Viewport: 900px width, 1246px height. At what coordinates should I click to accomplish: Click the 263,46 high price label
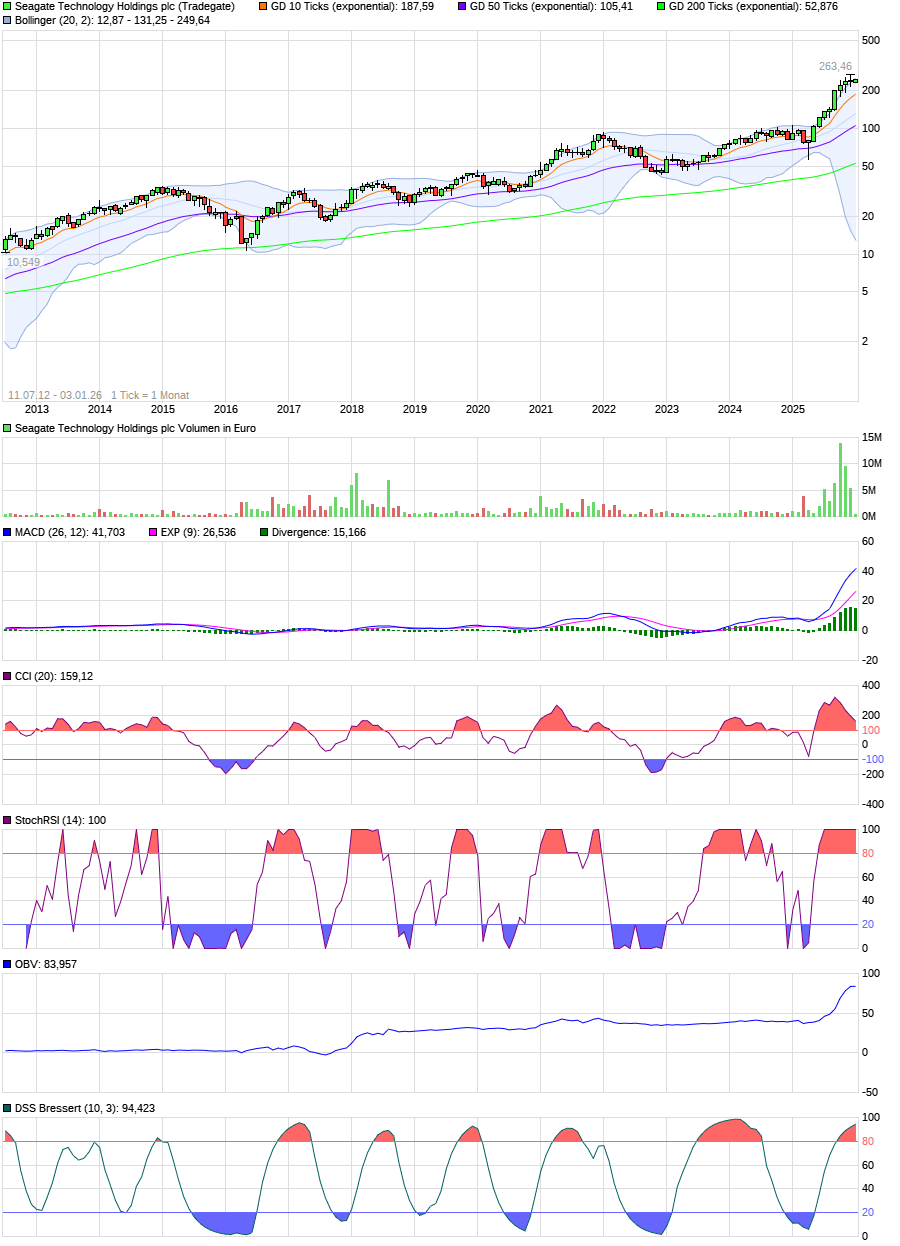tap(835, 66)
